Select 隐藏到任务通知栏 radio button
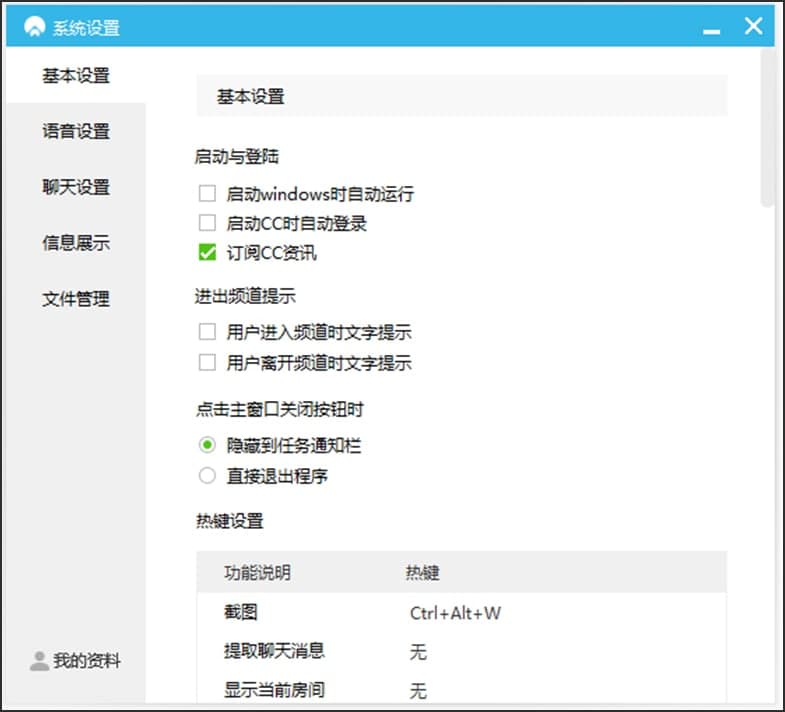This screenshot has width=785, height=712. click(x=207, y=446)
